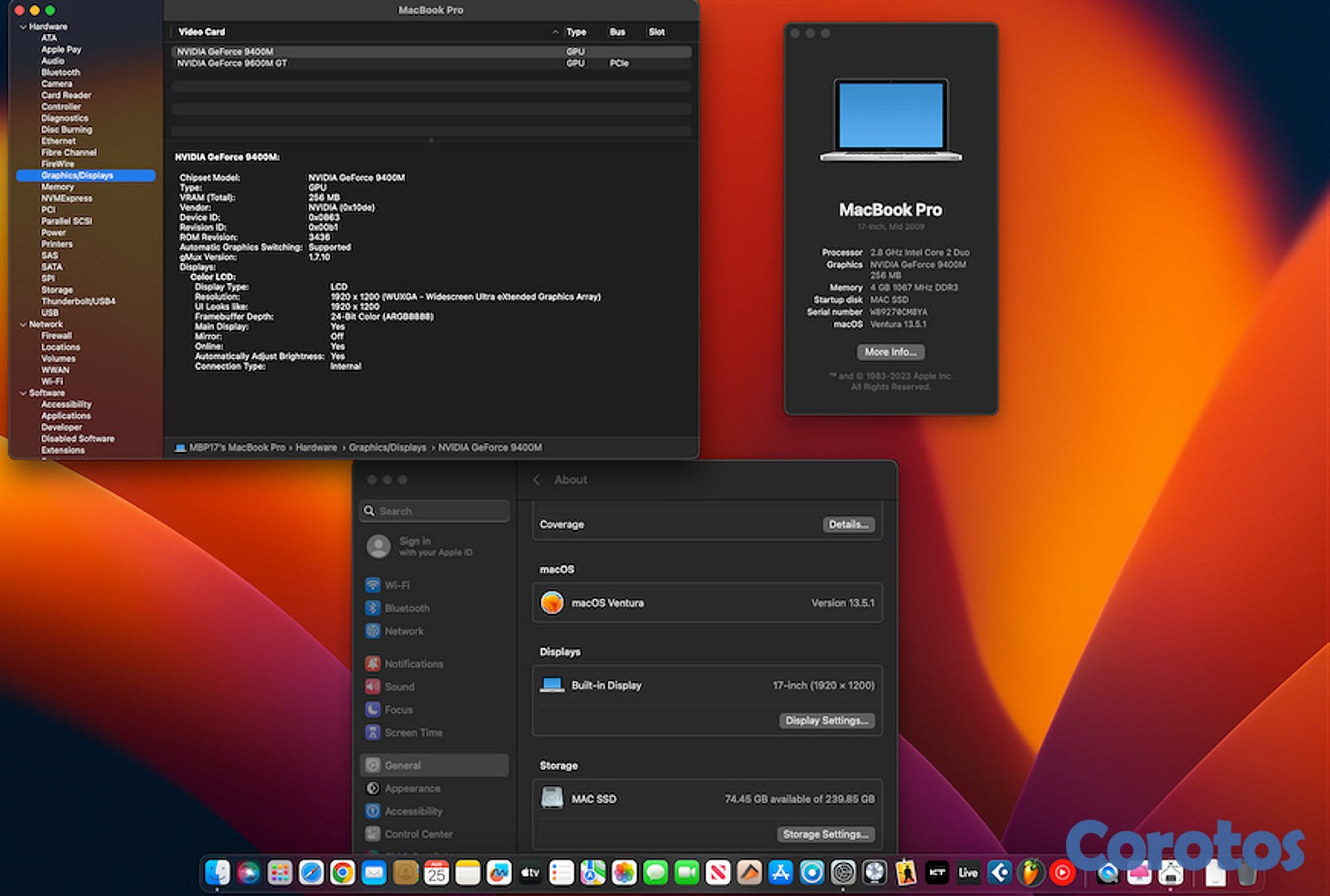Collapse the Hardware section disclosure triangle
The width and height of the screenshot is (1330, 896).
pyautogui.click(x=22, y=27)
